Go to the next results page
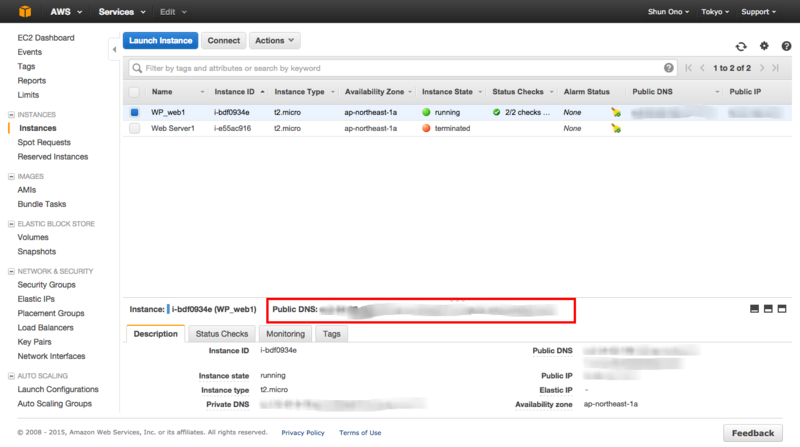Image resolution: width=800 pixels, height=447 pixels. coord(762,68)
